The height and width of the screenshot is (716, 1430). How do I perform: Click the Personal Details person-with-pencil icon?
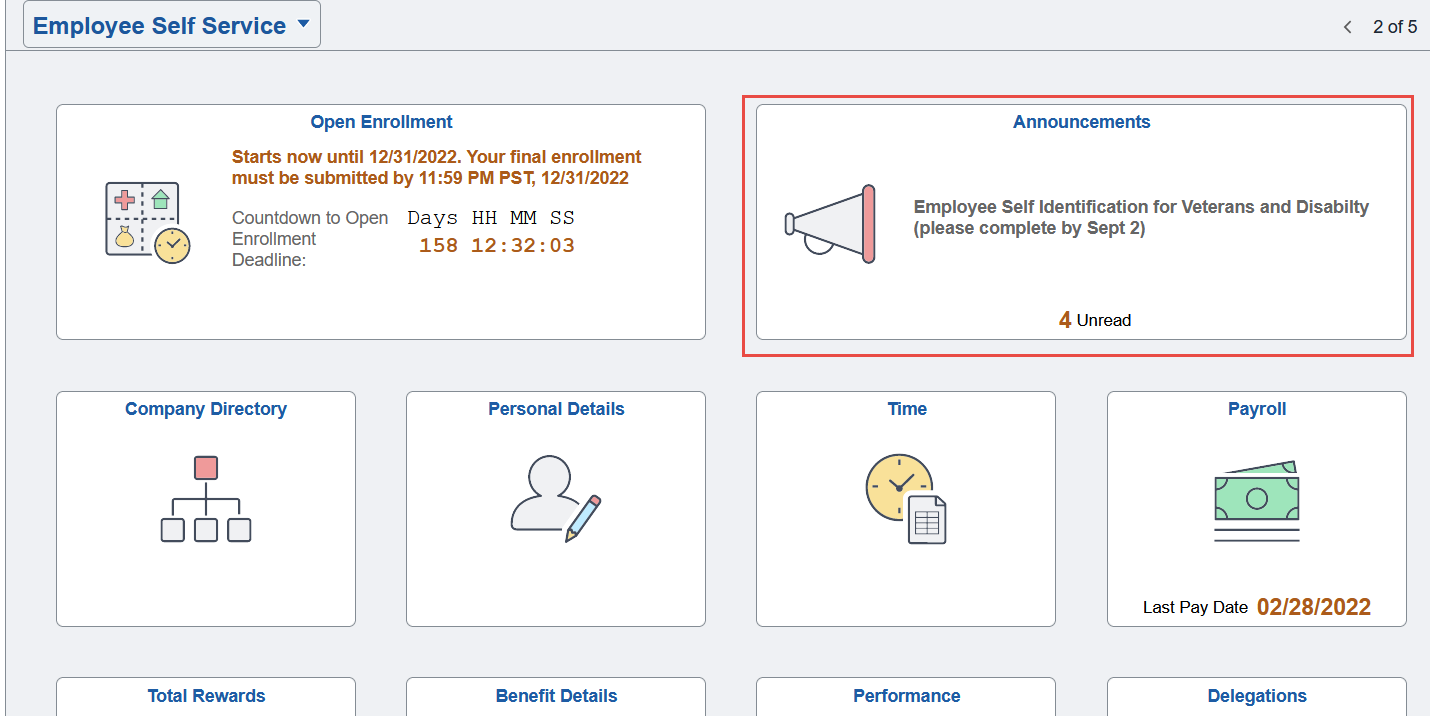pyautogui.click(x=556, y=499)
